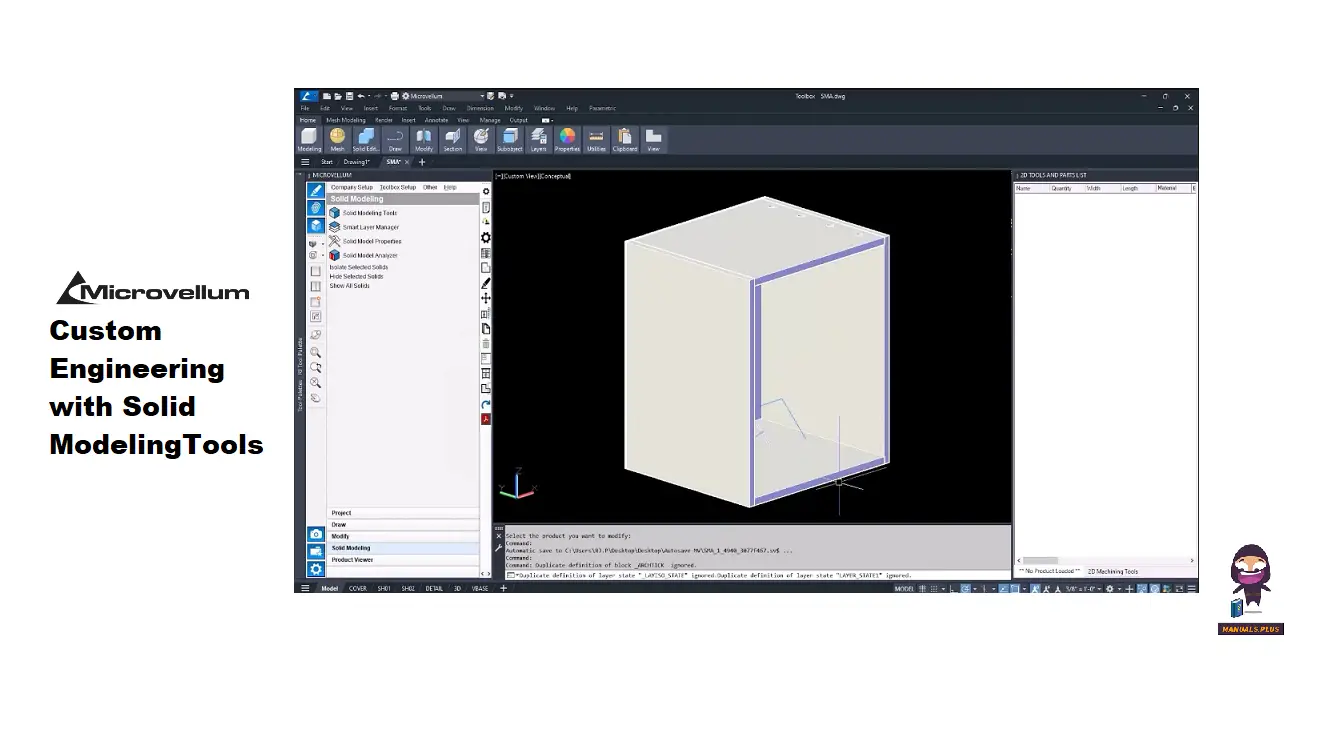The image size is (1333, 737).
Task: Switch to the Drawing1 file tab
Action: 357,162
